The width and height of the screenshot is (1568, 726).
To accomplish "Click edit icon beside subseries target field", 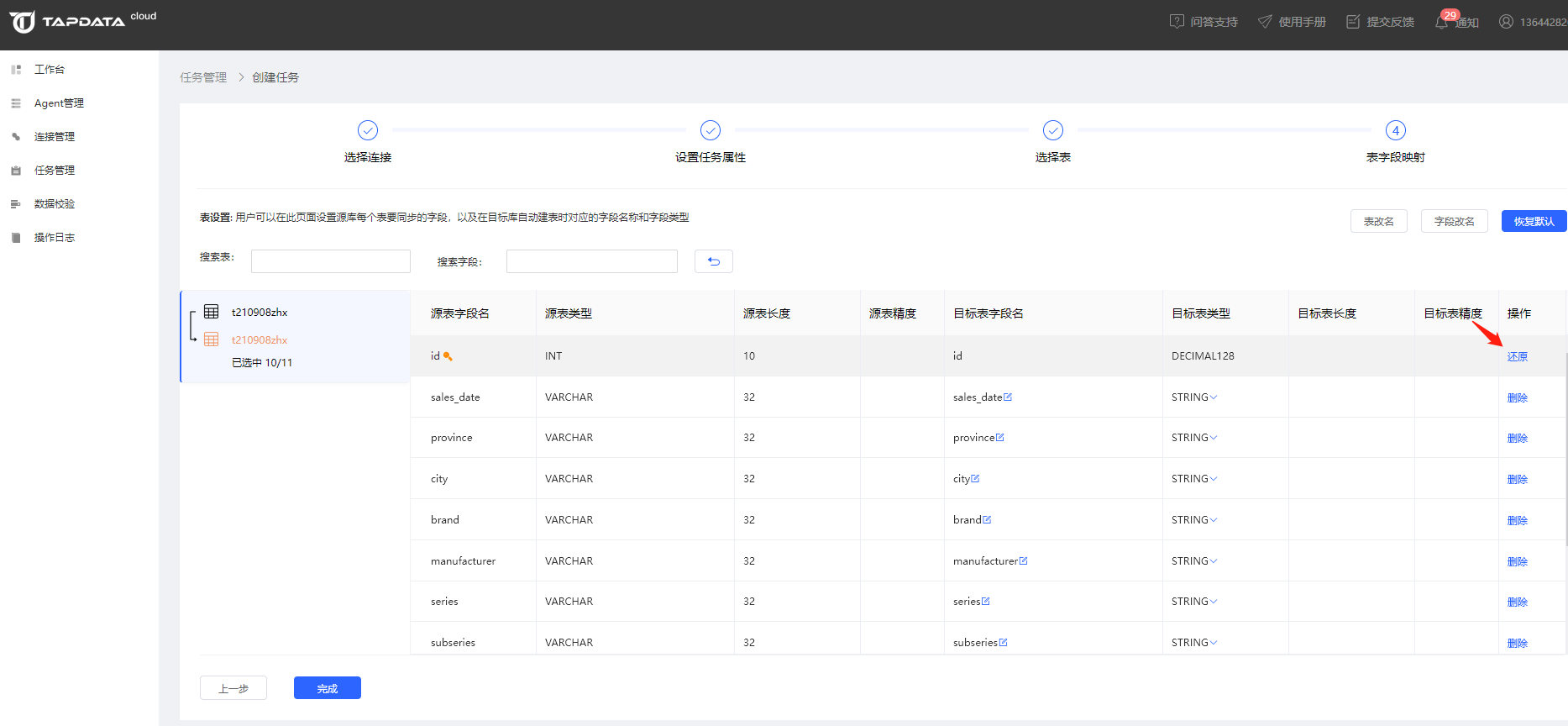I will [1003, 643].
